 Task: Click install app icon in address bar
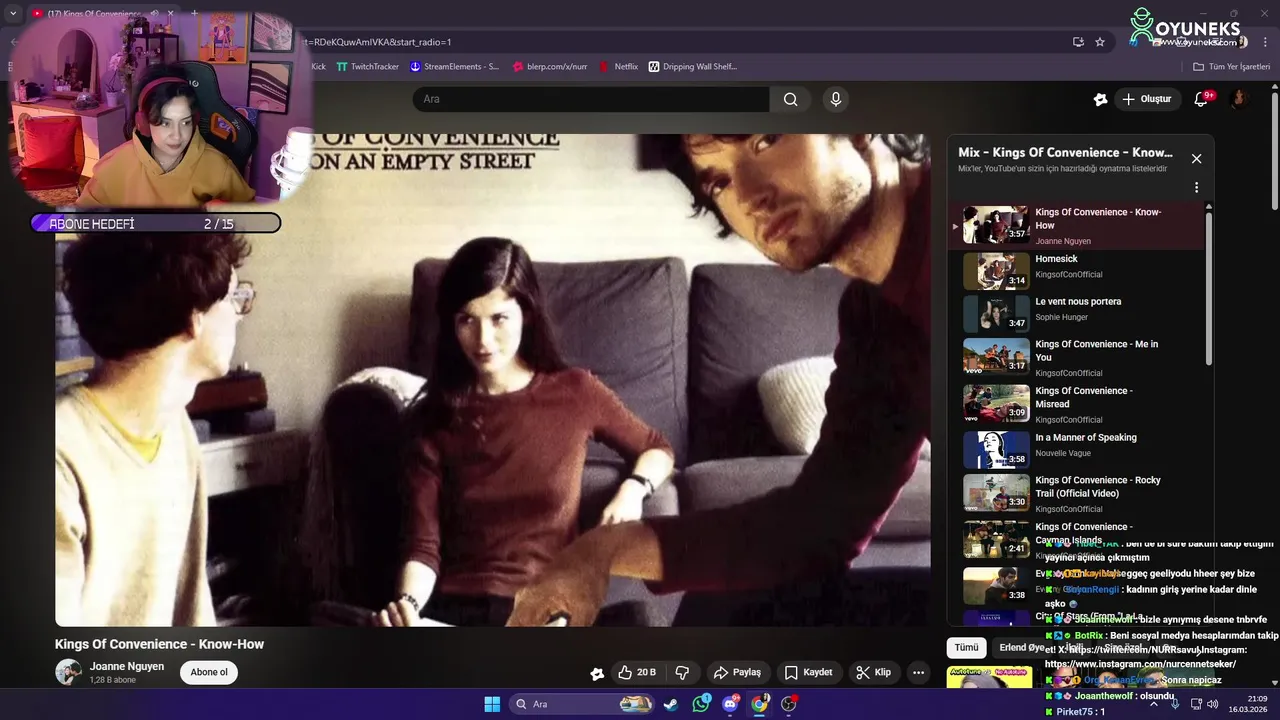(x=1078, y=42)
